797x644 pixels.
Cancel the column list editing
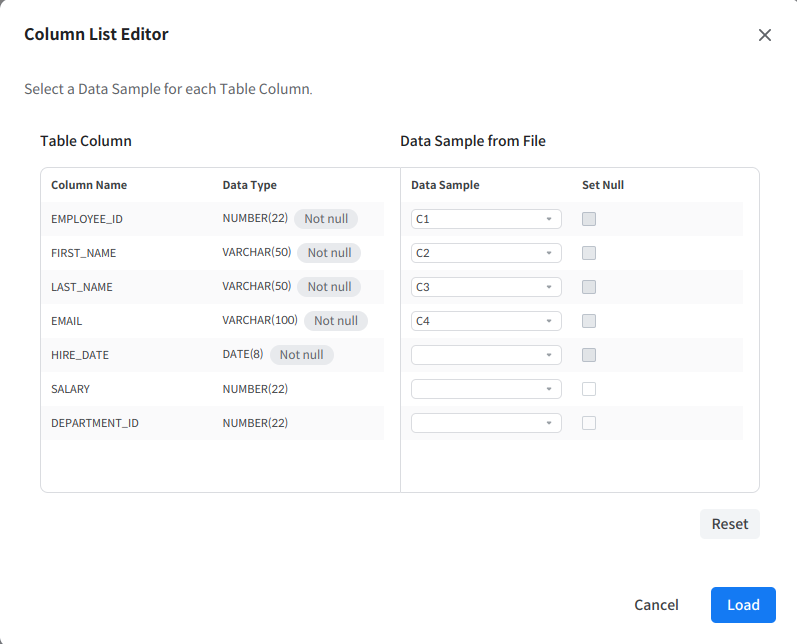pyautogui.click(x=656, y=605)
